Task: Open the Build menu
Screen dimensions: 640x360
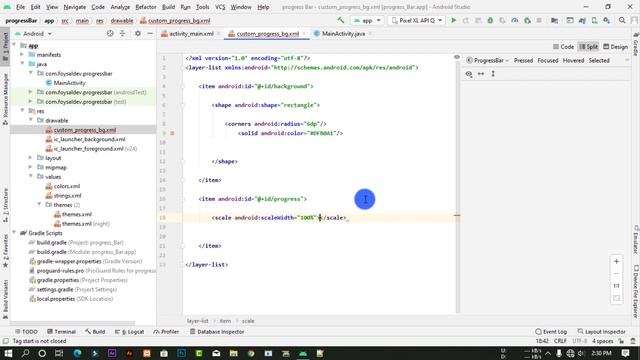Action: click(168, 7)
